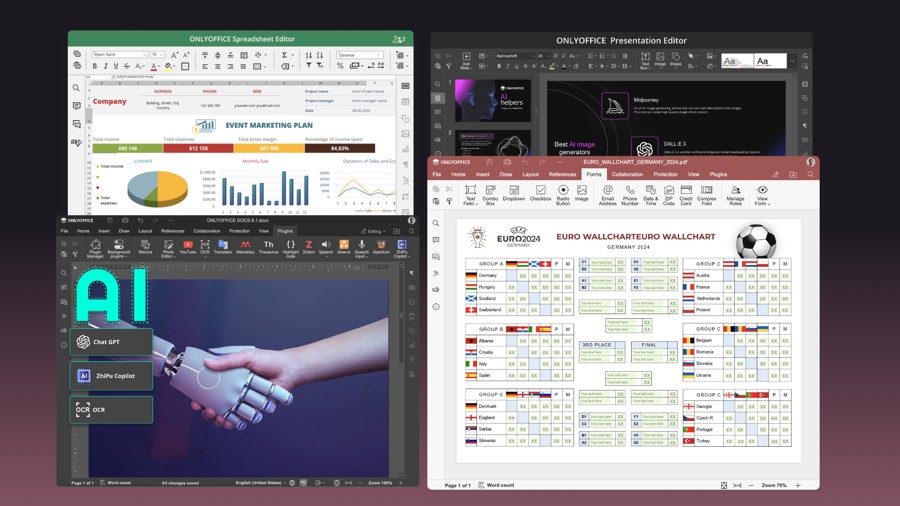Open the Editing mode dropdown
900x506 pixels.
coord(374,231)
